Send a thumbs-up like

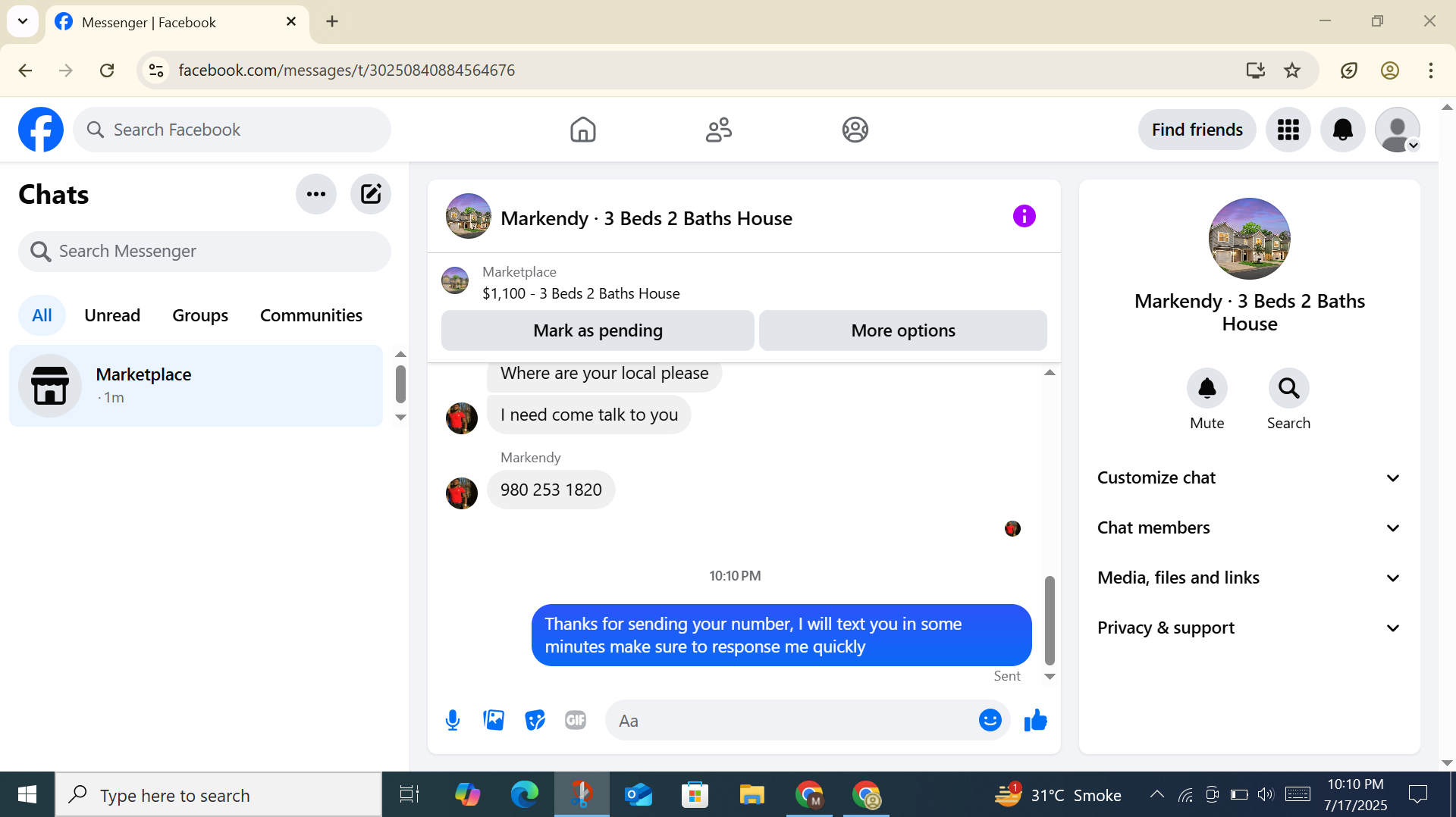1035,720
